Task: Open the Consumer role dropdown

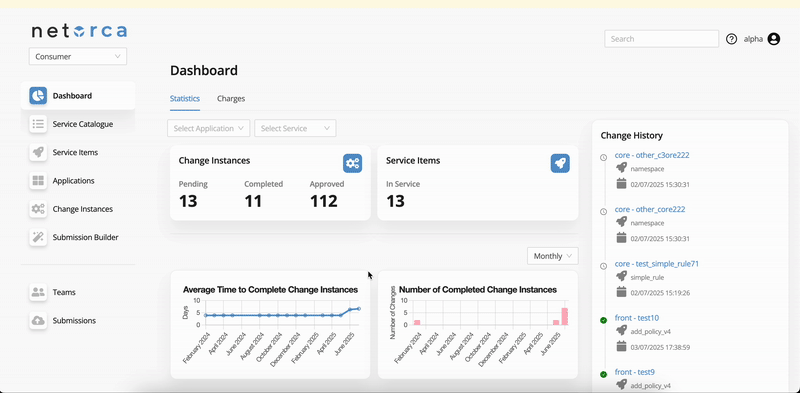Action: pyautogui.click(x=78, y=56)
